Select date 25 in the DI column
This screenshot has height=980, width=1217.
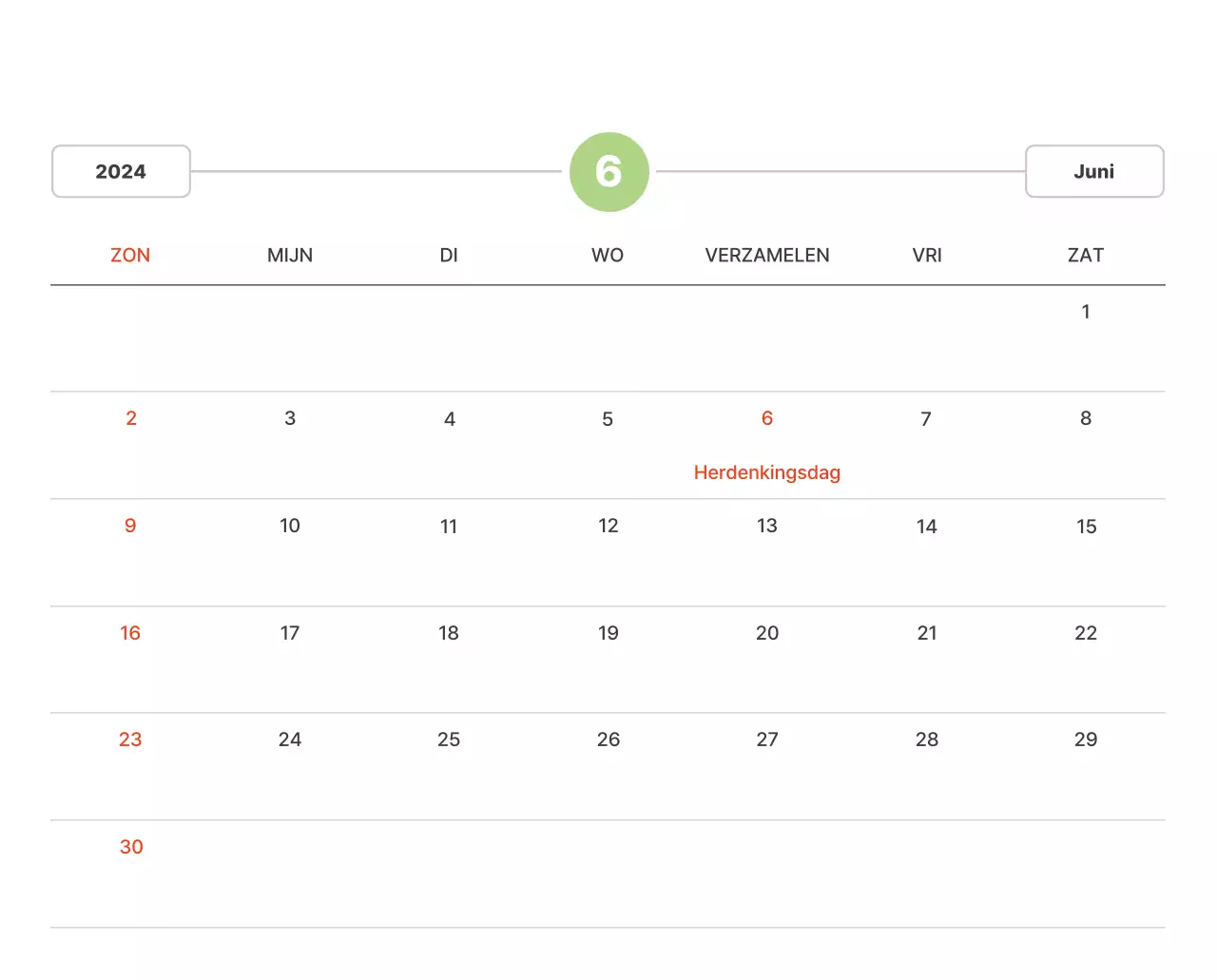tap(449, 740)
